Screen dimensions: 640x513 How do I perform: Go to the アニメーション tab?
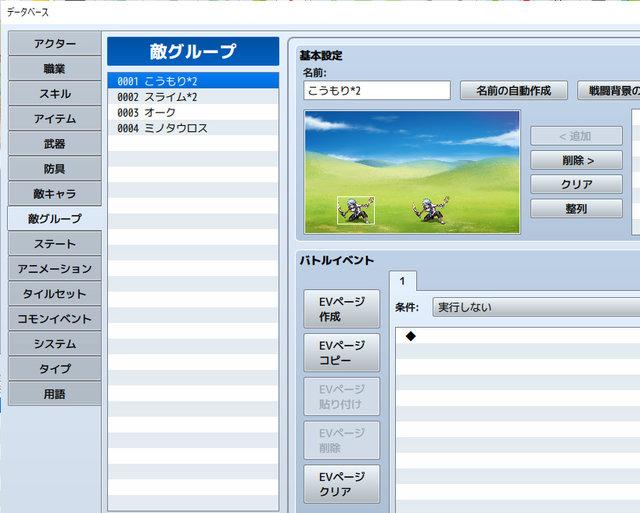pyautogui.click(x=55, y=269)
